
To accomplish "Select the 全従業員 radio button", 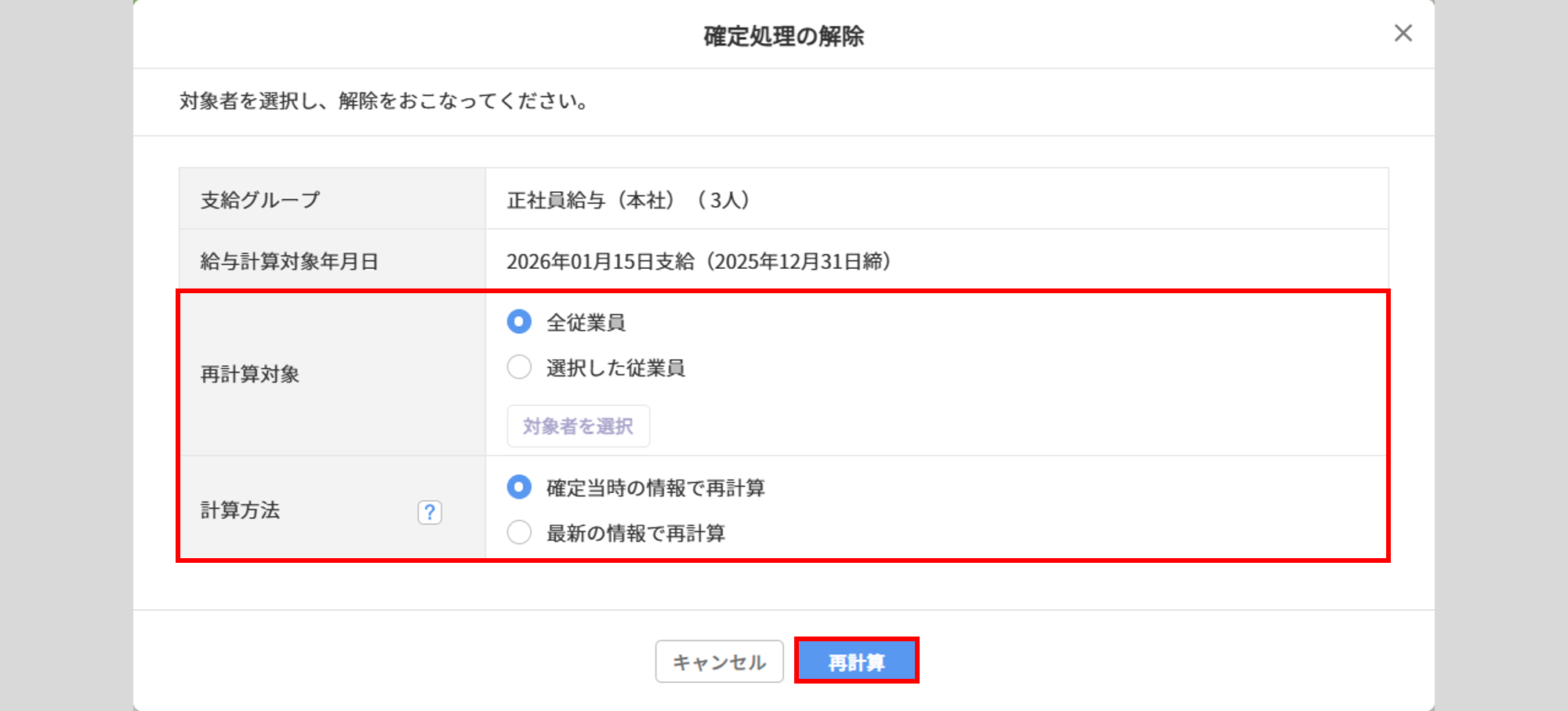I will (x=519, y=321).
